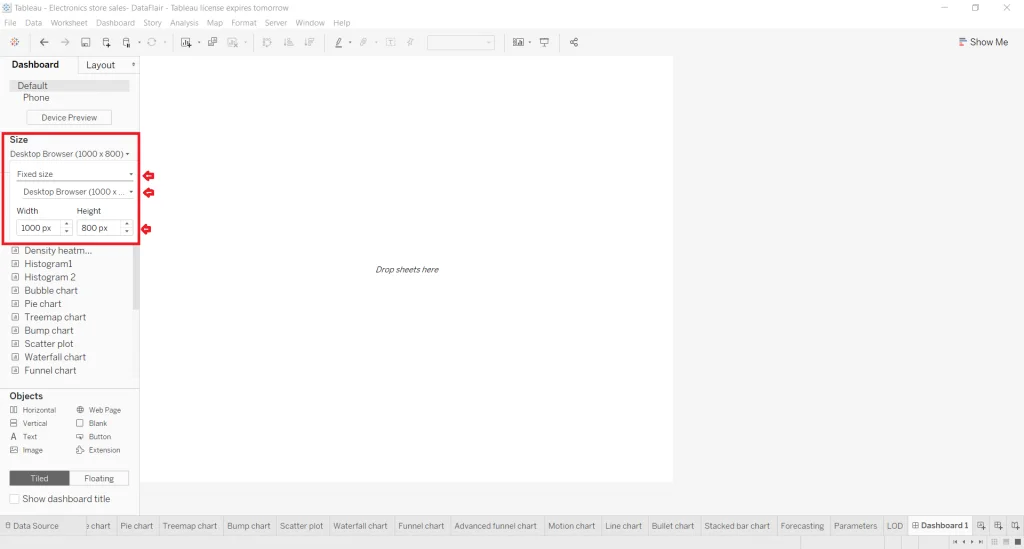This screenshot has height=549, width=1024.
Task: Open the dropdown arrow beside New Worksheet icon
Action: tap(199, 42)
